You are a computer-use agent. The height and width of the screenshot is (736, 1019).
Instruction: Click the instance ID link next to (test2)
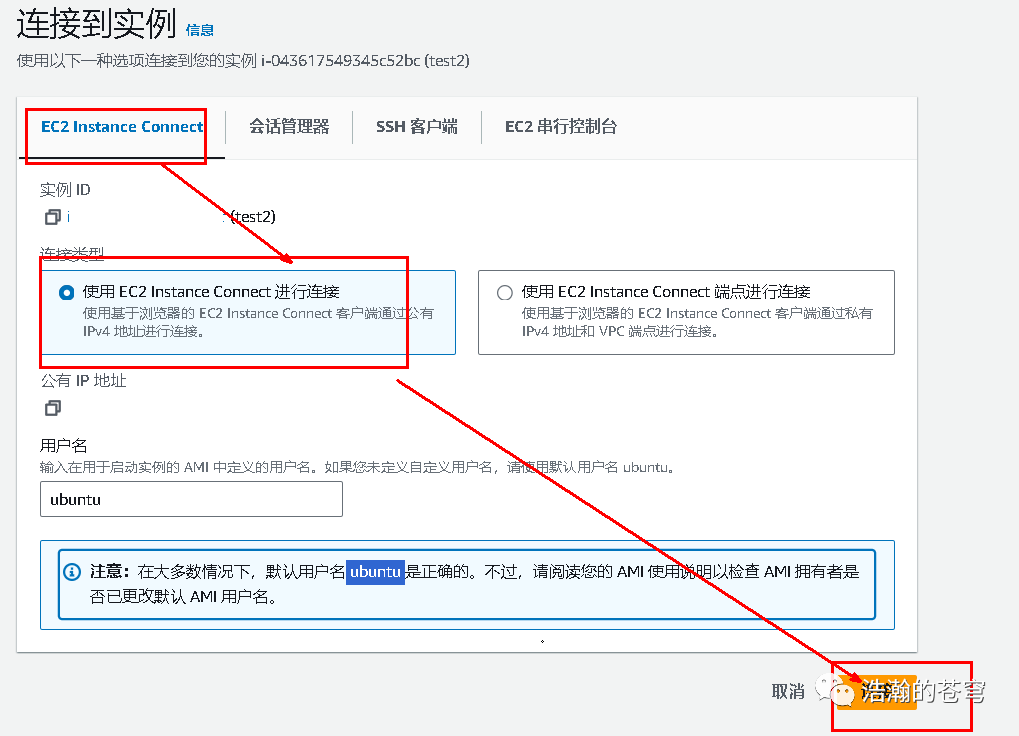68,217
